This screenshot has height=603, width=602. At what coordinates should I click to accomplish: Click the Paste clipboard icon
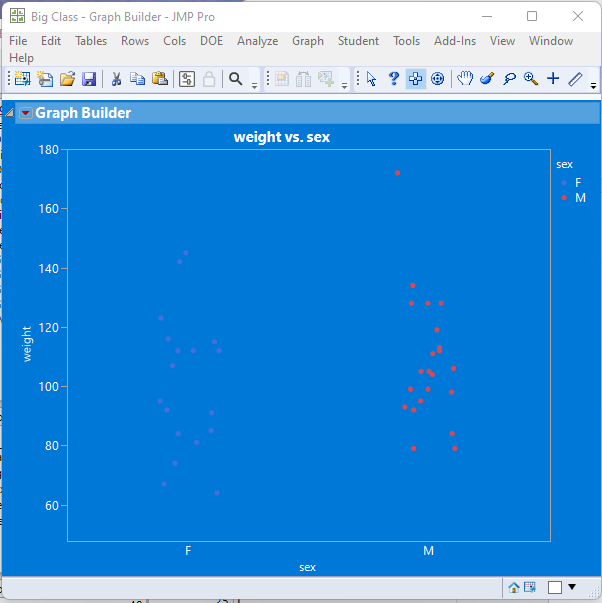coord(160,79)
